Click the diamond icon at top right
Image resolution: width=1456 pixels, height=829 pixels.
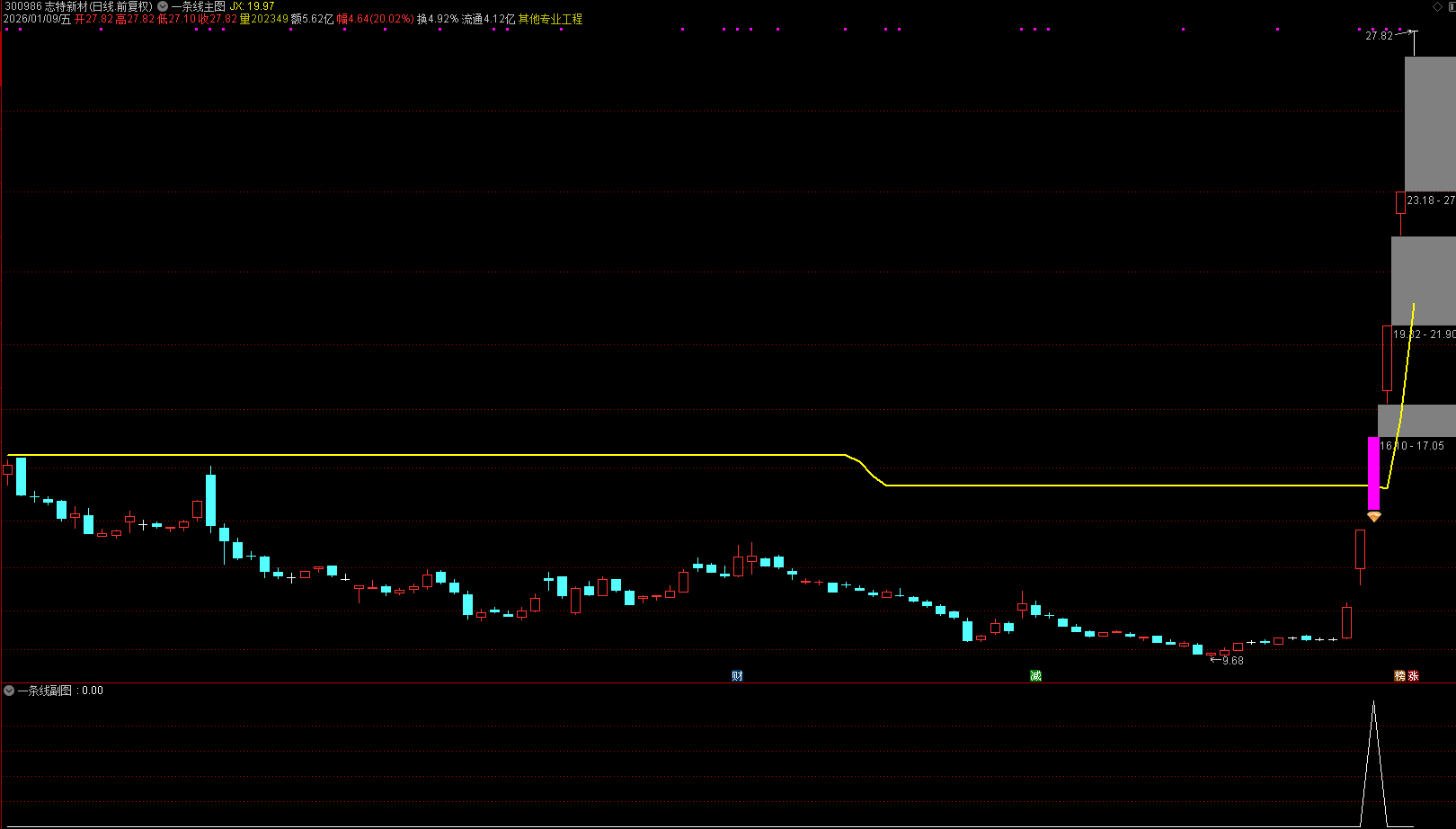tap(1436, 6)
